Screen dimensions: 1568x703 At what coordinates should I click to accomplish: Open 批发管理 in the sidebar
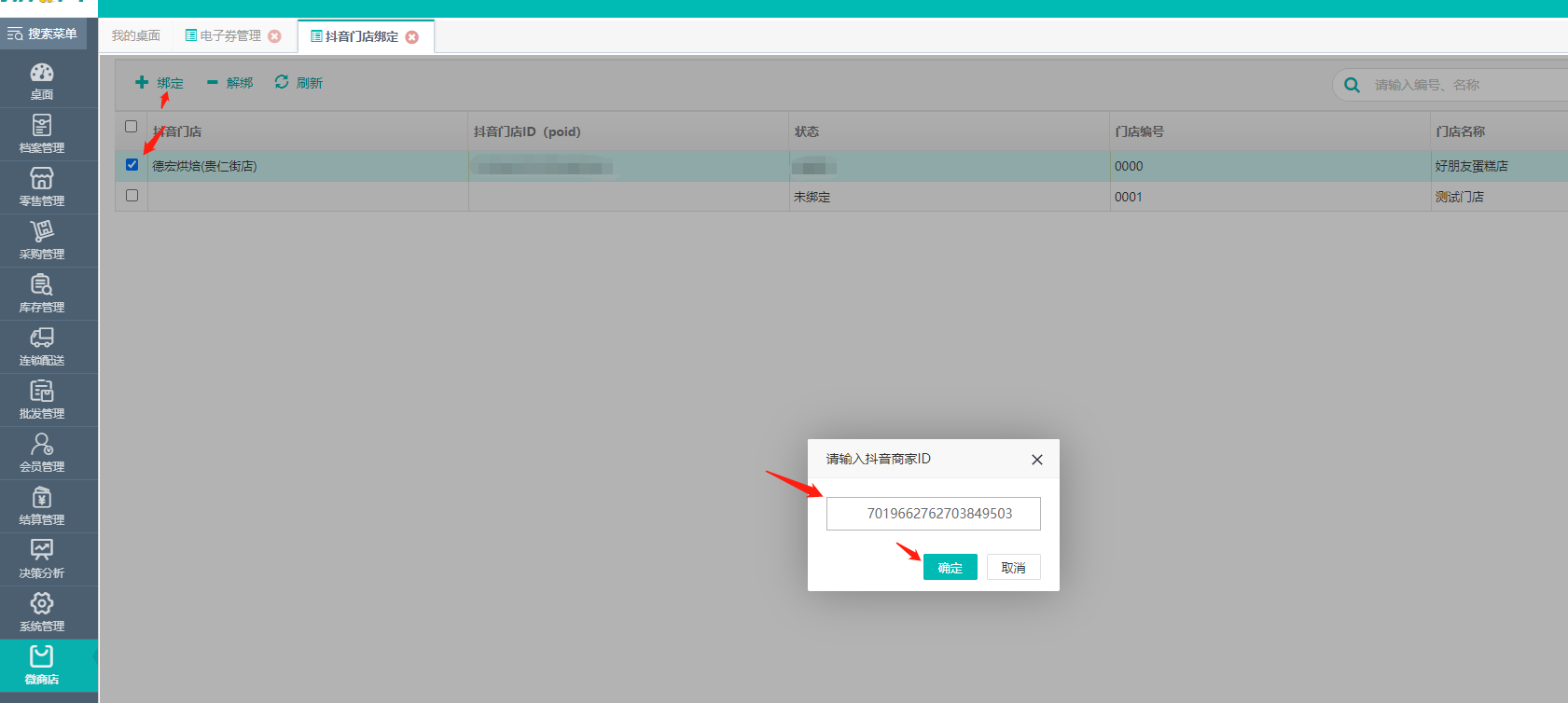click(x=42, y=400)
